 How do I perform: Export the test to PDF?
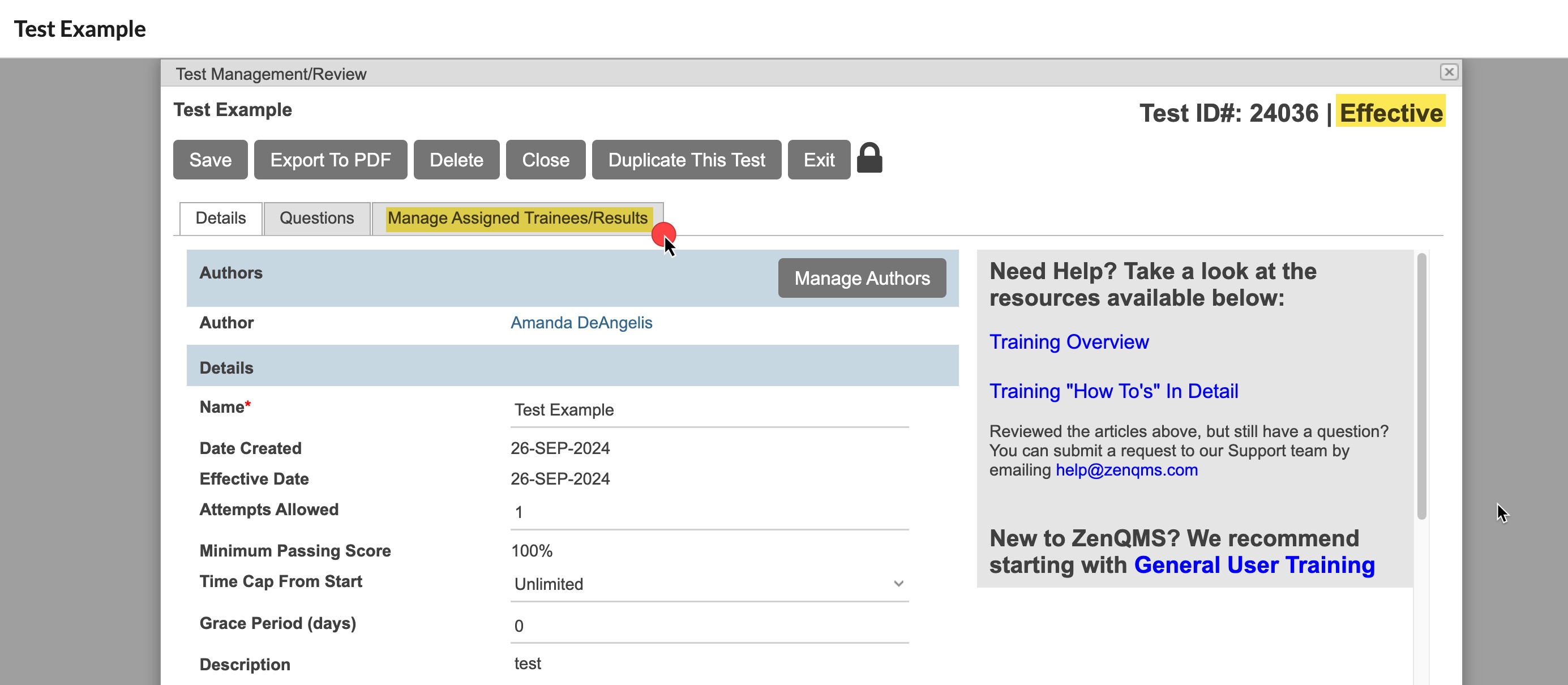[x=331, y=160]
